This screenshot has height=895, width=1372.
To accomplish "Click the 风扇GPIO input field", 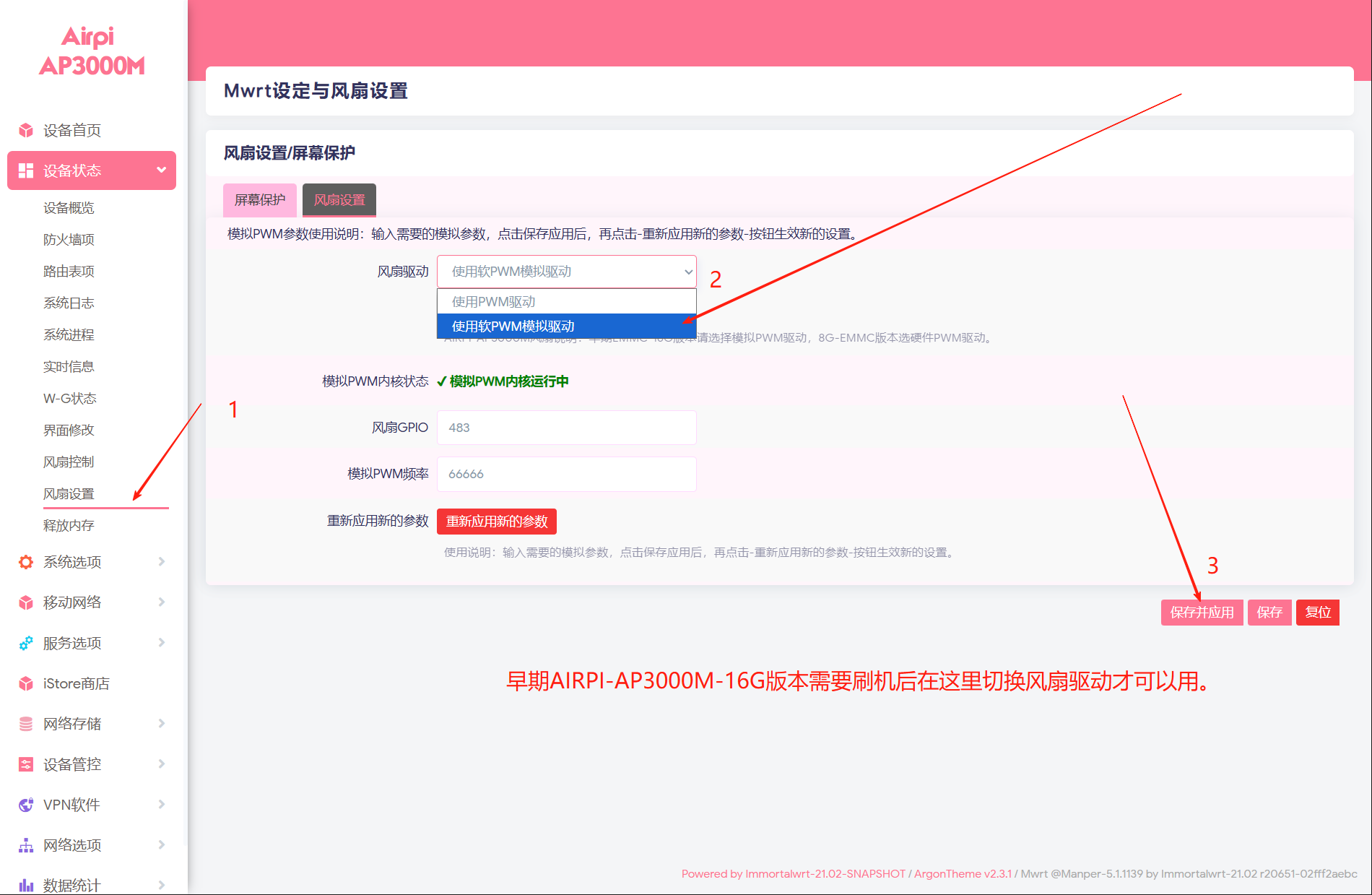I will (x=566, y=428).
